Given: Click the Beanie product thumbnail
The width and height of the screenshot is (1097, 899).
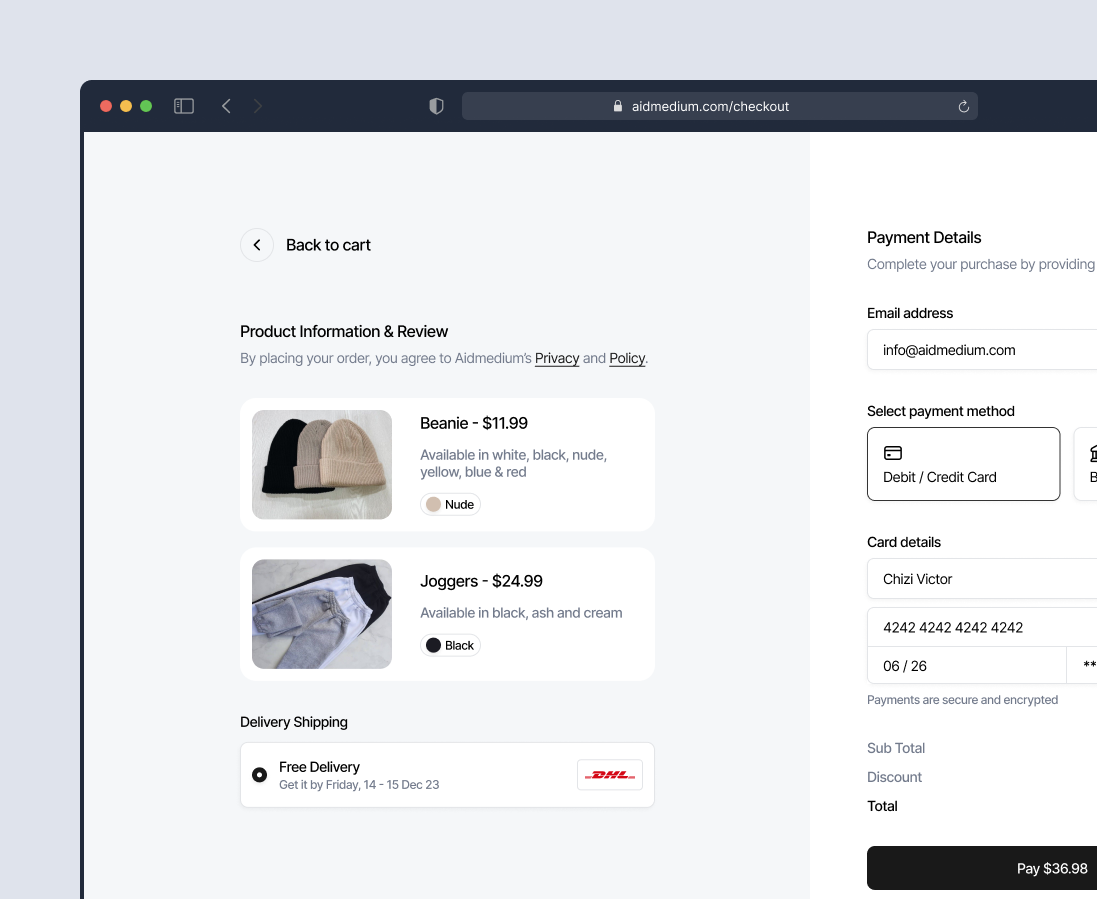Looking at the screenshot, I should (x=322, y=465).
